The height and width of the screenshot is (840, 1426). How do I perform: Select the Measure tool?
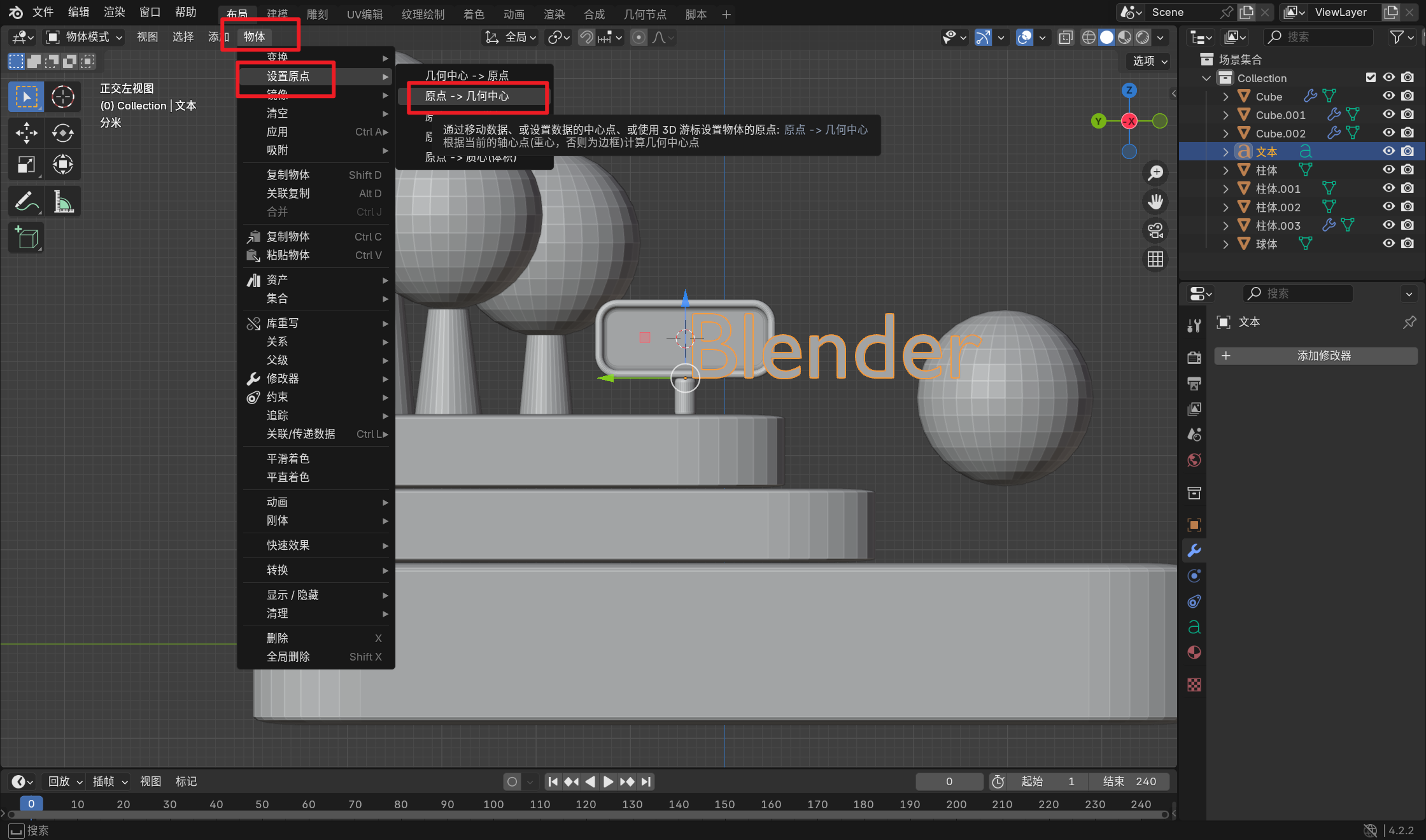tap(62, 202)
